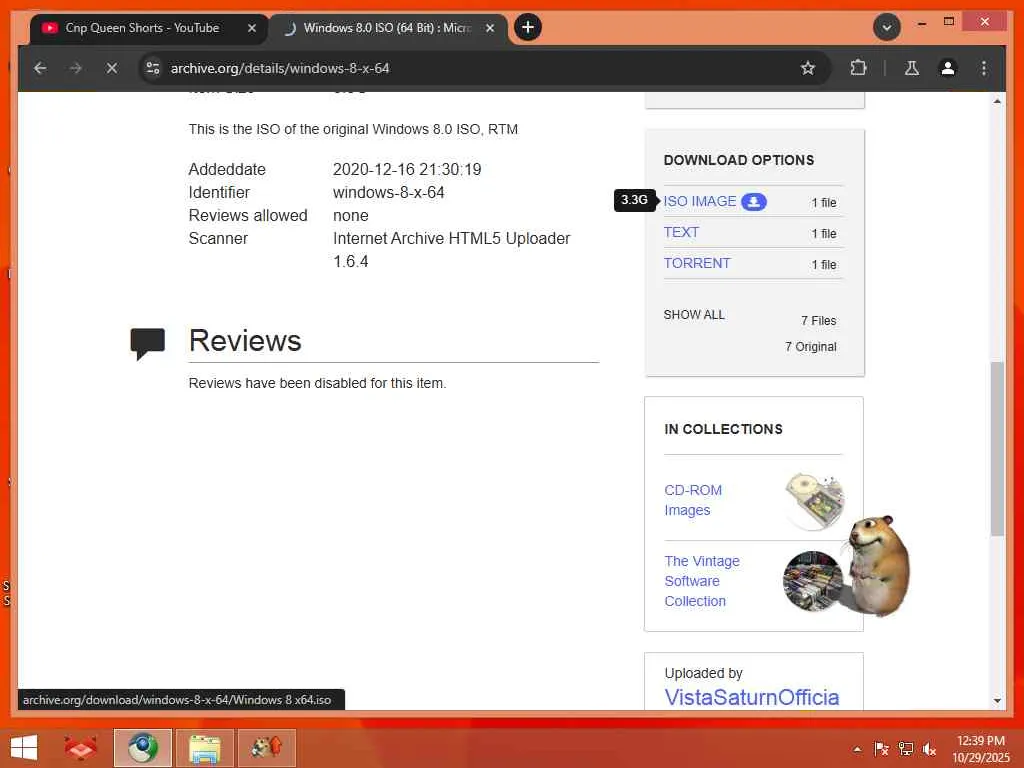Stop page loading with the X button
Viewport: 1024px width, 768px height.
(x=112, y=68)
